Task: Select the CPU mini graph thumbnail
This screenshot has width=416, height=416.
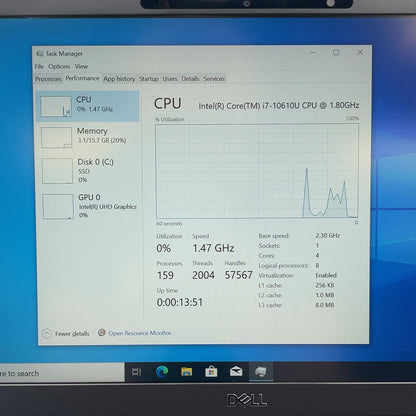Action: click(x=56, y=106)
